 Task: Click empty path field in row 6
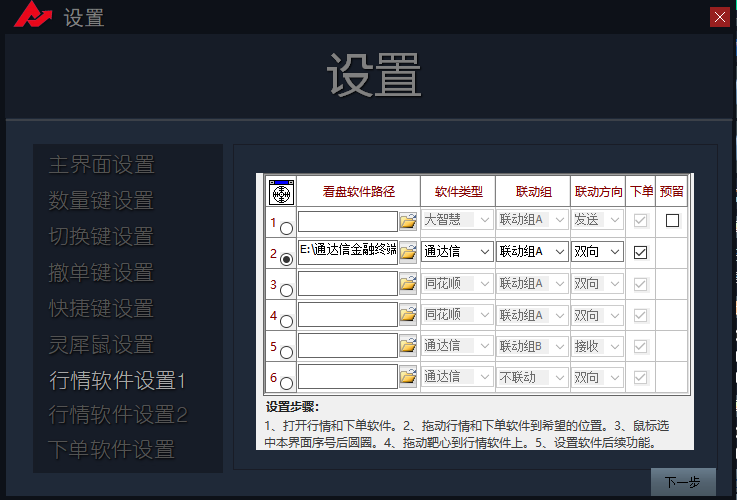(x=348, y=376)
